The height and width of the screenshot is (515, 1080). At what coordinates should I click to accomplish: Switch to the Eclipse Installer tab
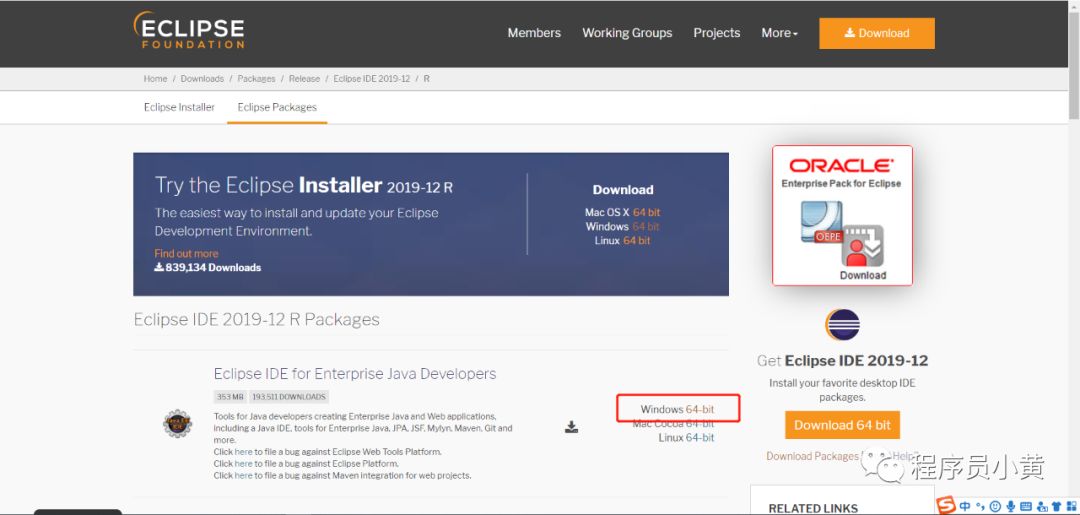(179, 107)
